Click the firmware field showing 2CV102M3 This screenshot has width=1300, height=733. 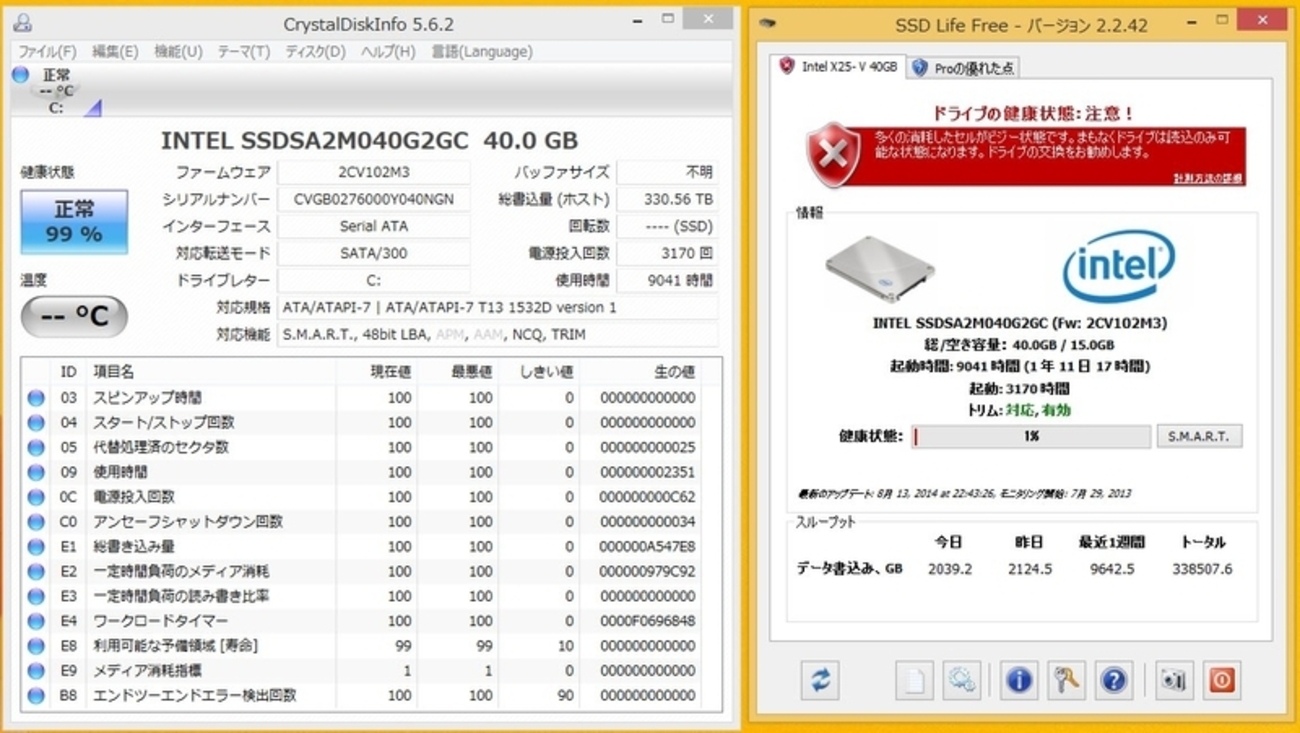[x=373, y=172]
